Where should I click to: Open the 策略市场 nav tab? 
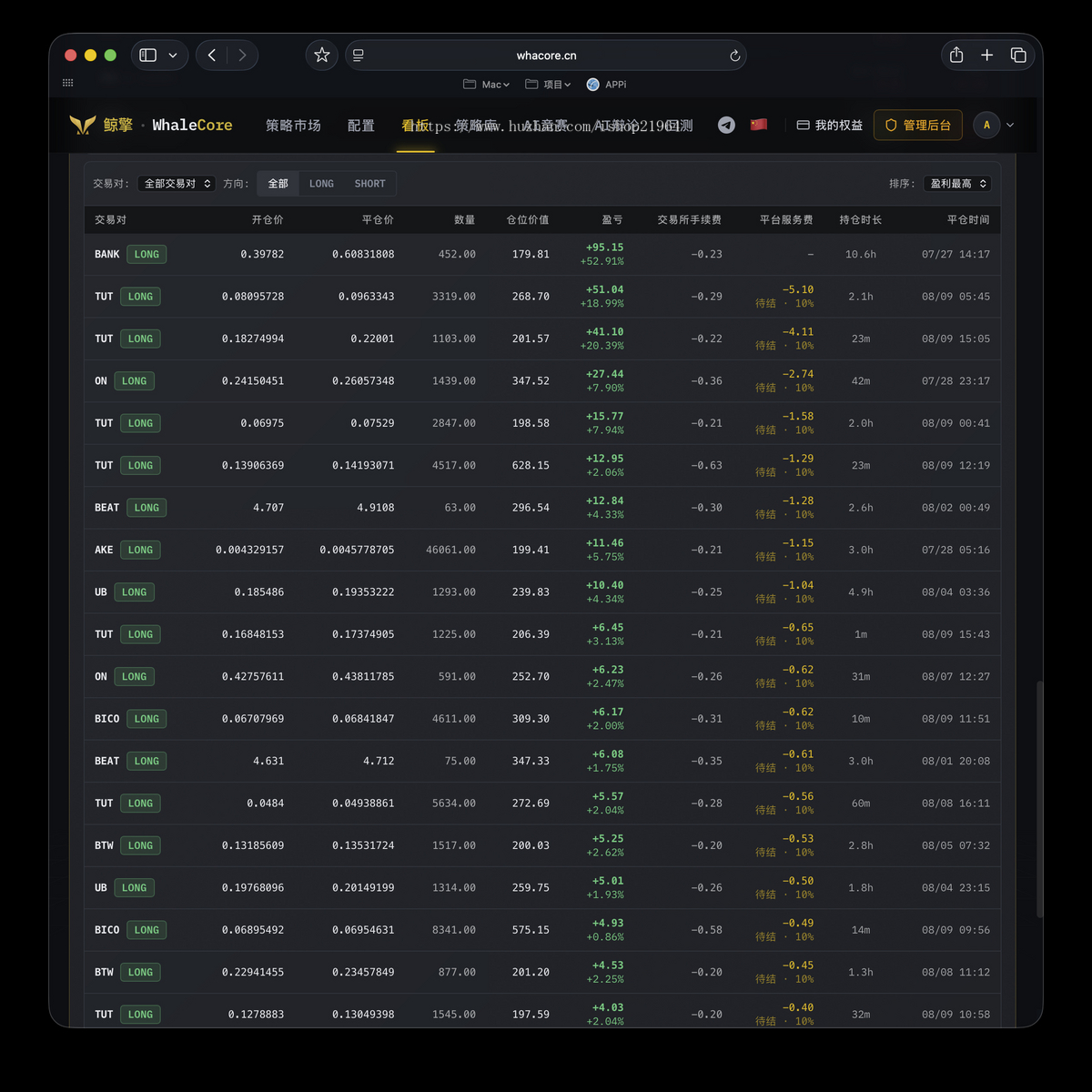pyautogui.click(x=293, y=126)
